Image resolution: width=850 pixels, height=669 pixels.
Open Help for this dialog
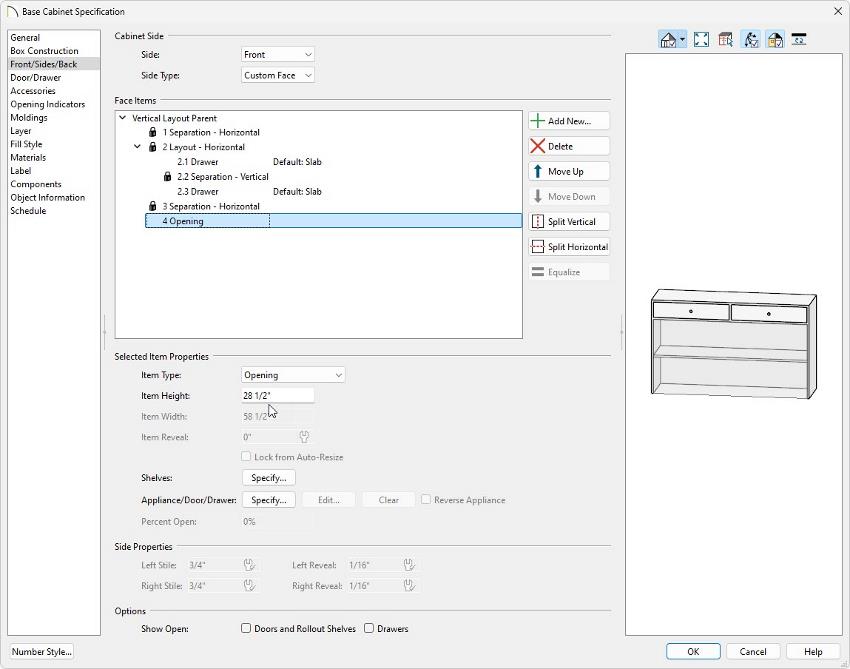pyautogui.click(x=813, y=652)
